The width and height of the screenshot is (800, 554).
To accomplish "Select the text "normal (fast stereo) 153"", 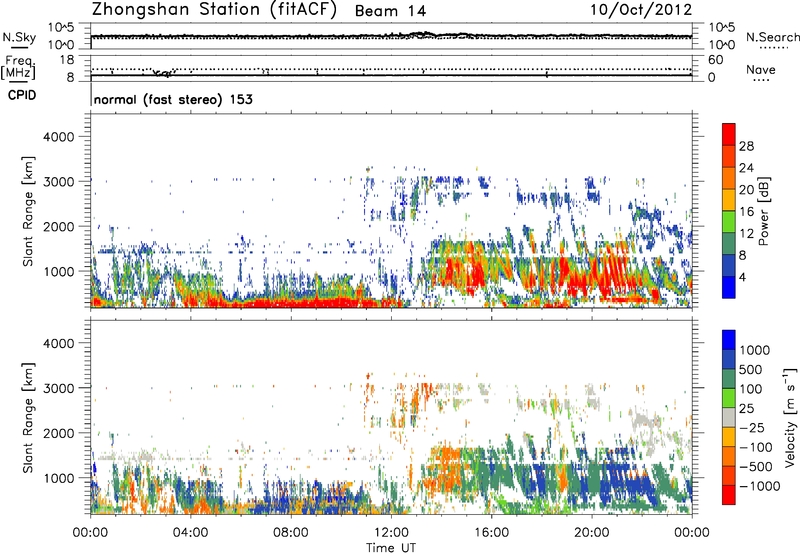I will pyautogui.click(x=173, y=99).
